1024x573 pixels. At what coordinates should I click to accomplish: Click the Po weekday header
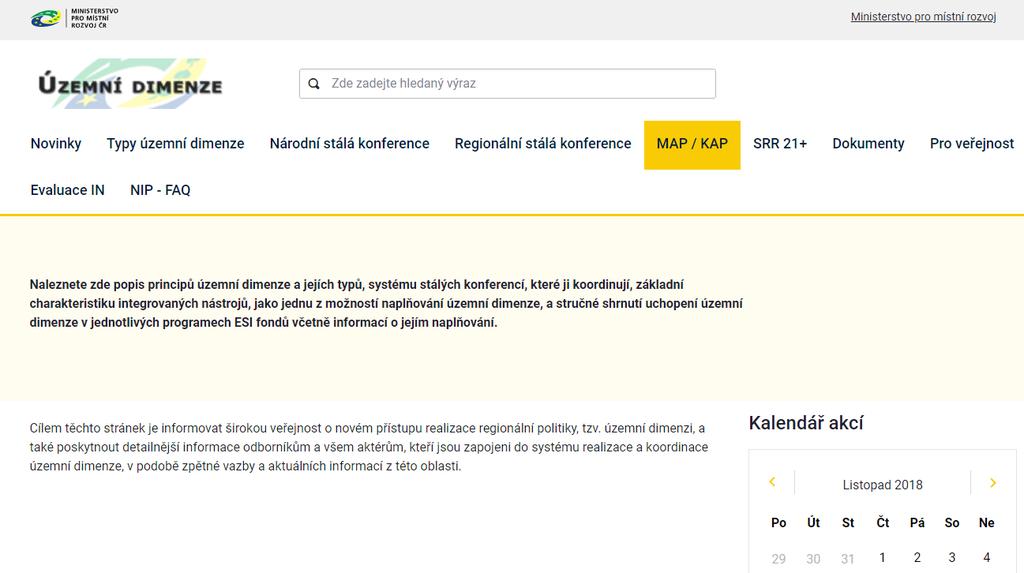[778, 523]
